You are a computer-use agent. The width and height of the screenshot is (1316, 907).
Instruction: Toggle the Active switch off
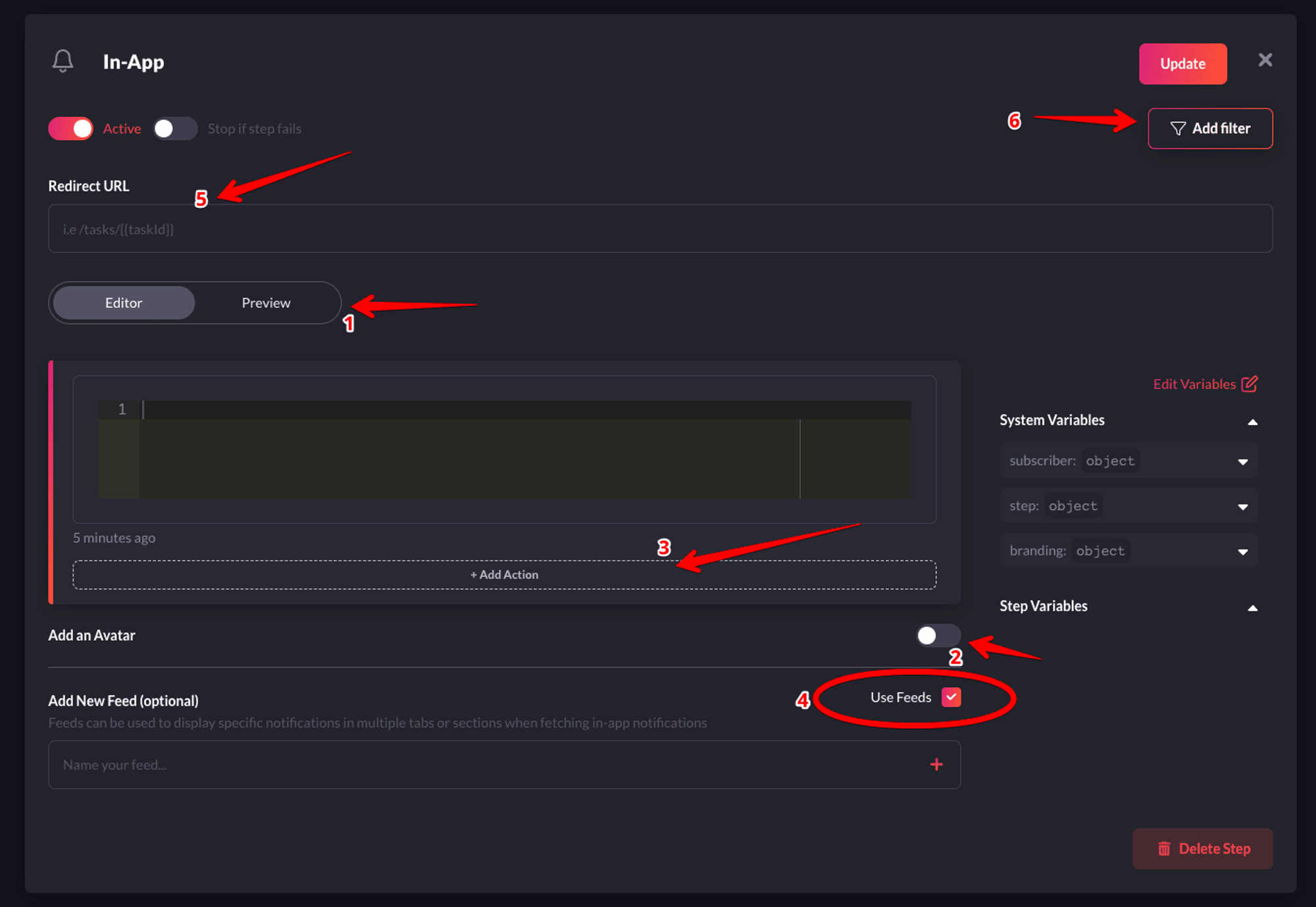coord(71,128)
